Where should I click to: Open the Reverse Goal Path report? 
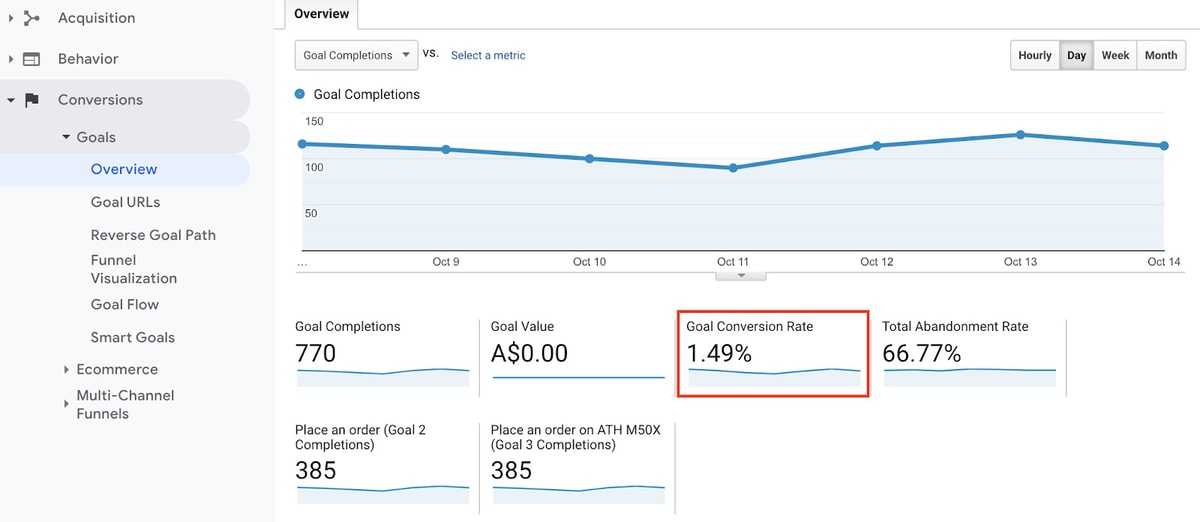[x=153, y=235]
